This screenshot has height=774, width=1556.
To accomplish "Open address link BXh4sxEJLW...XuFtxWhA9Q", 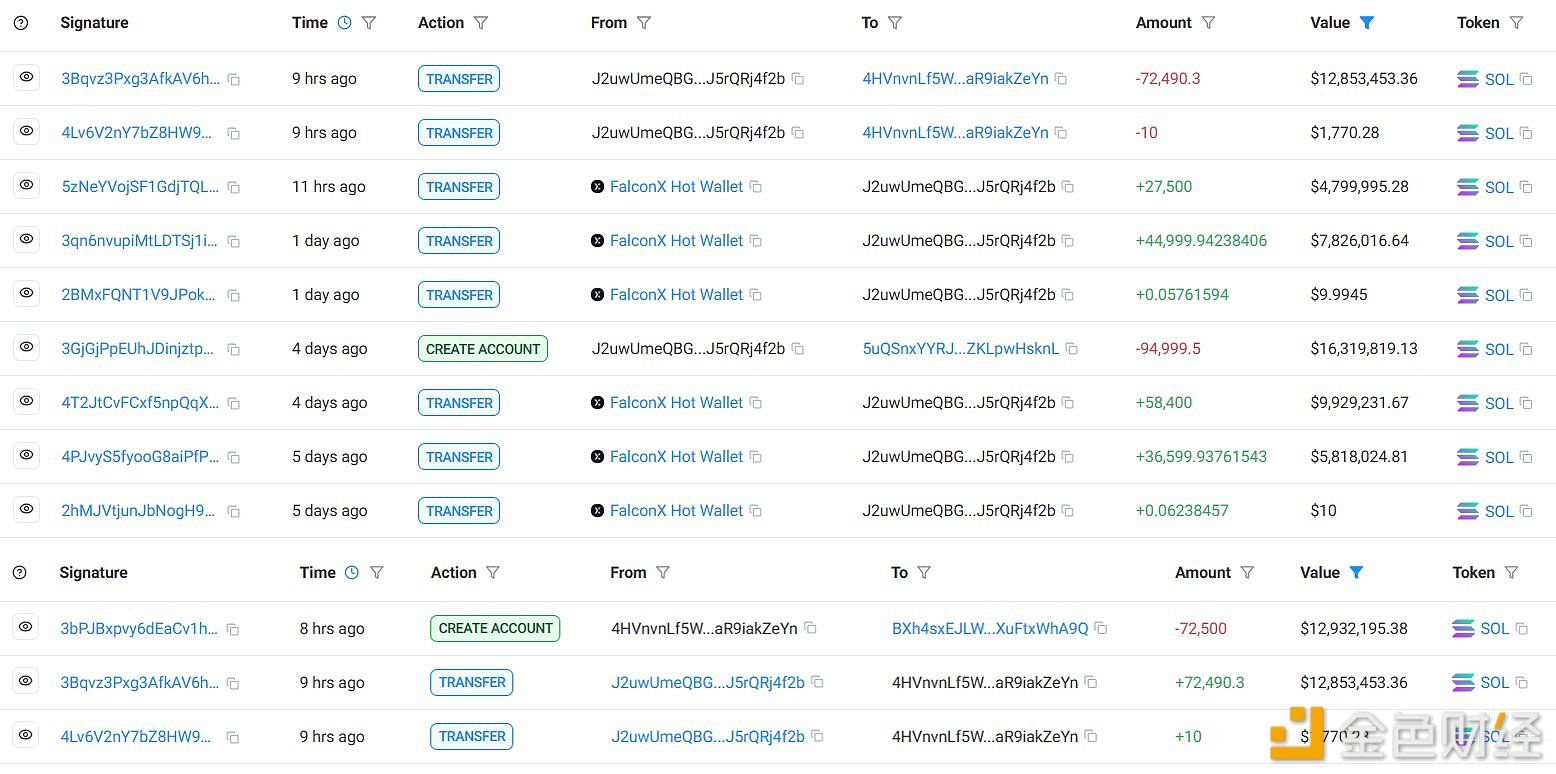I will pyautogui.click(x=990, y=629).
